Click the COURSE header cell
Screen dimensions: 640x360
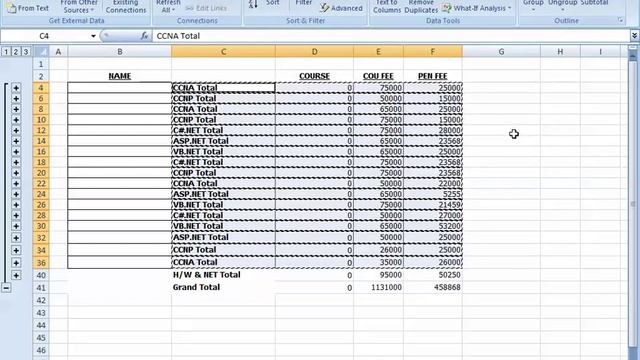pos(314,76)
